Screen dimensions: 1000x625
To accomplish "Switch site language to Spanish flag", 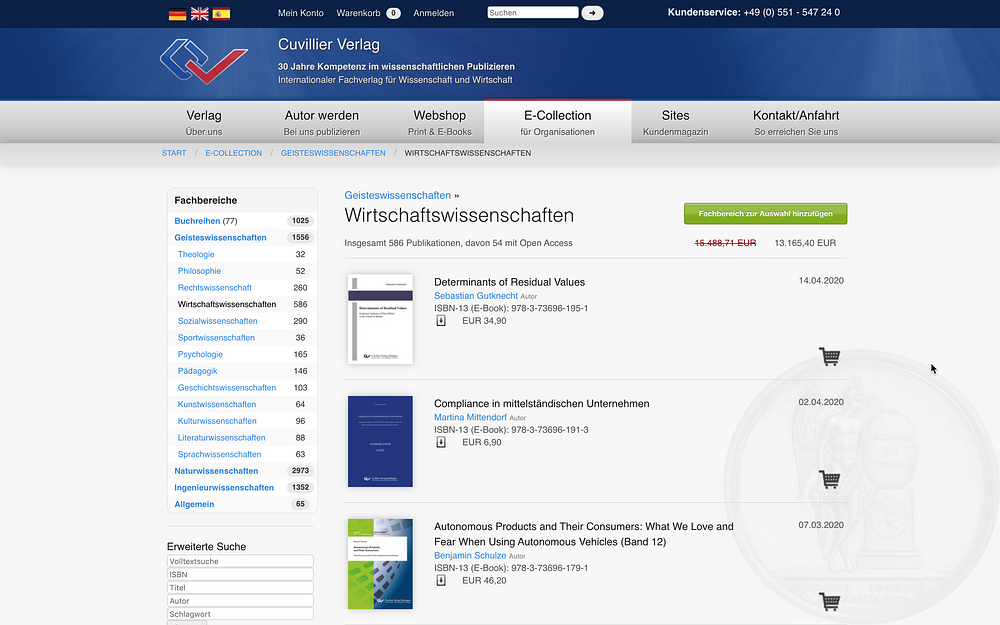I will 221,13.
